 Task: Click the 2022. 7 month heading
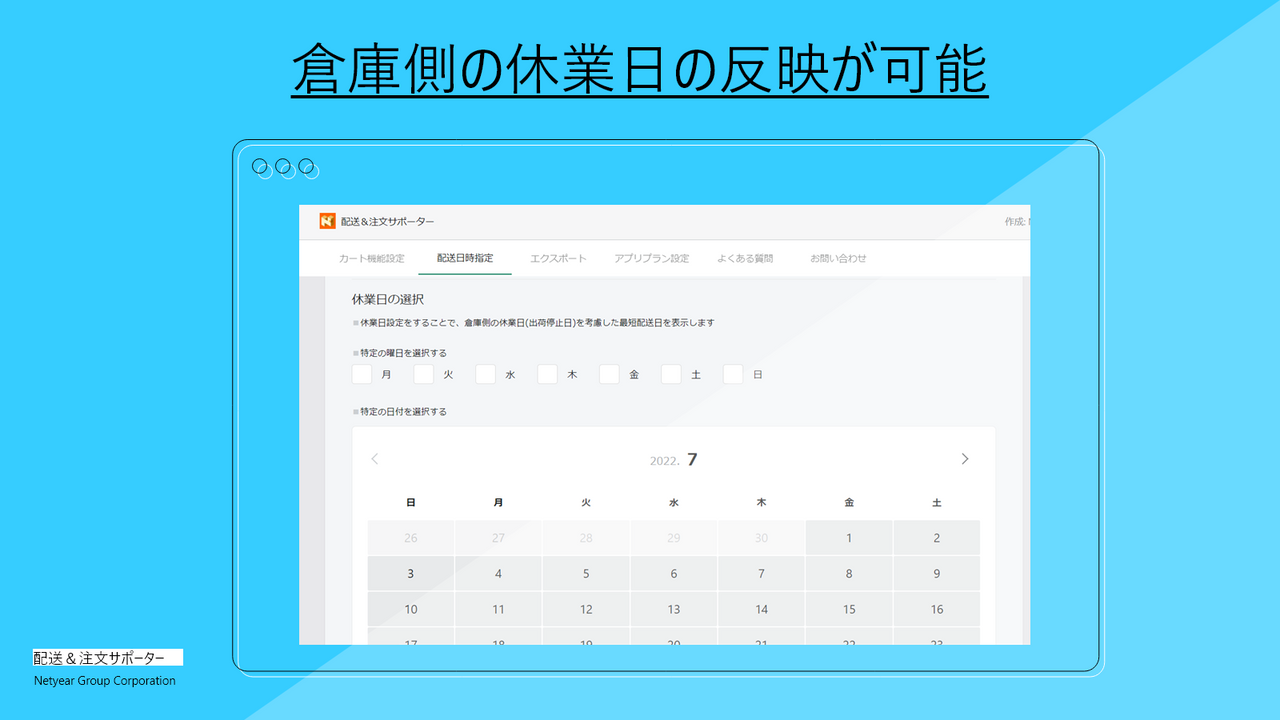[672, 459]
